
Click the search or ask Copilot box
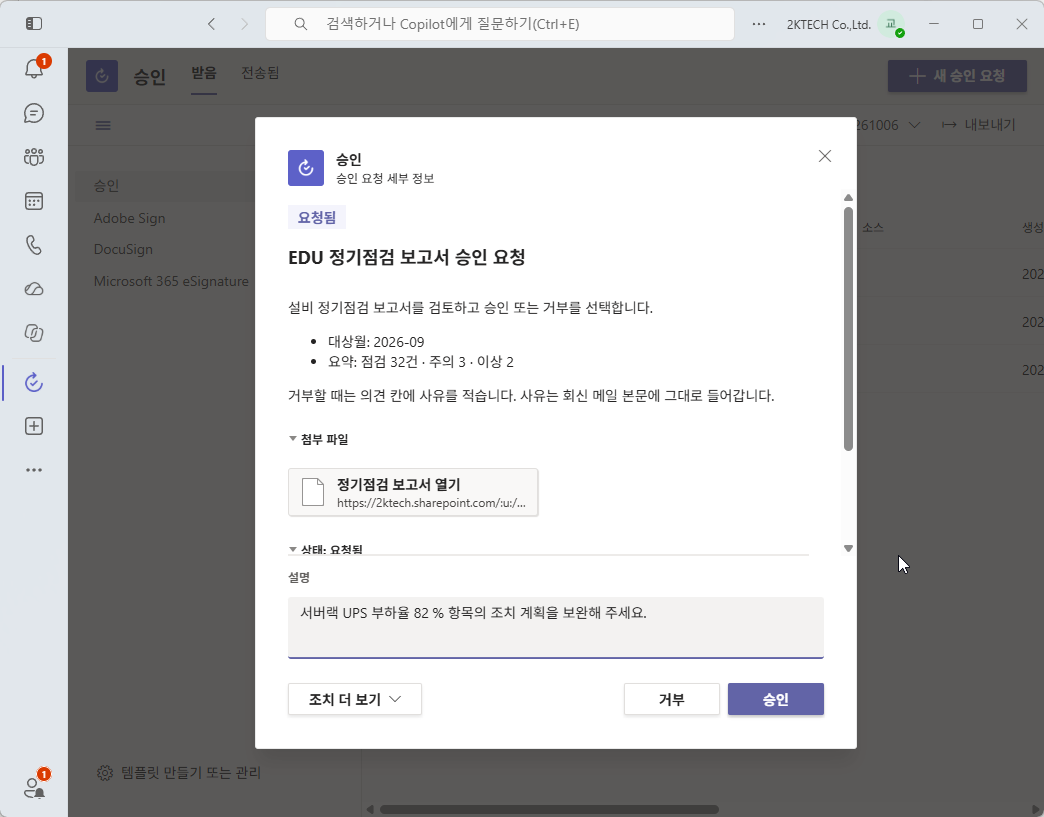(500, 24)
